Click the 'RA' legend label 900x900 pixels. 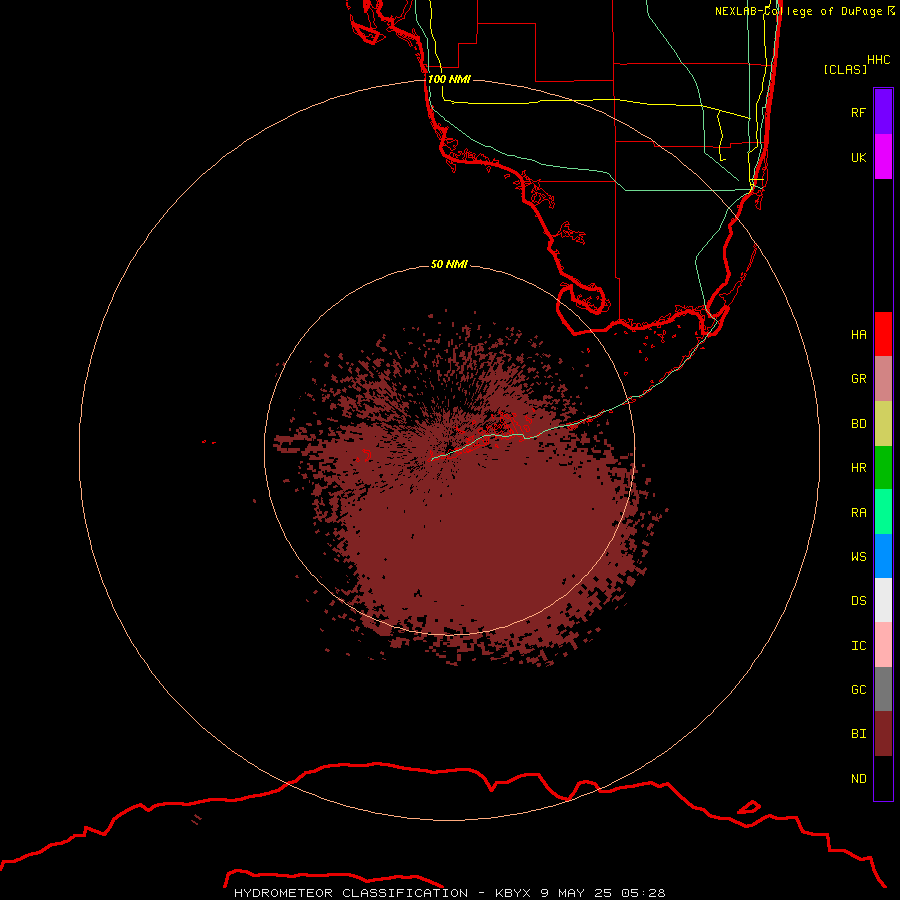tap(858, 513)
